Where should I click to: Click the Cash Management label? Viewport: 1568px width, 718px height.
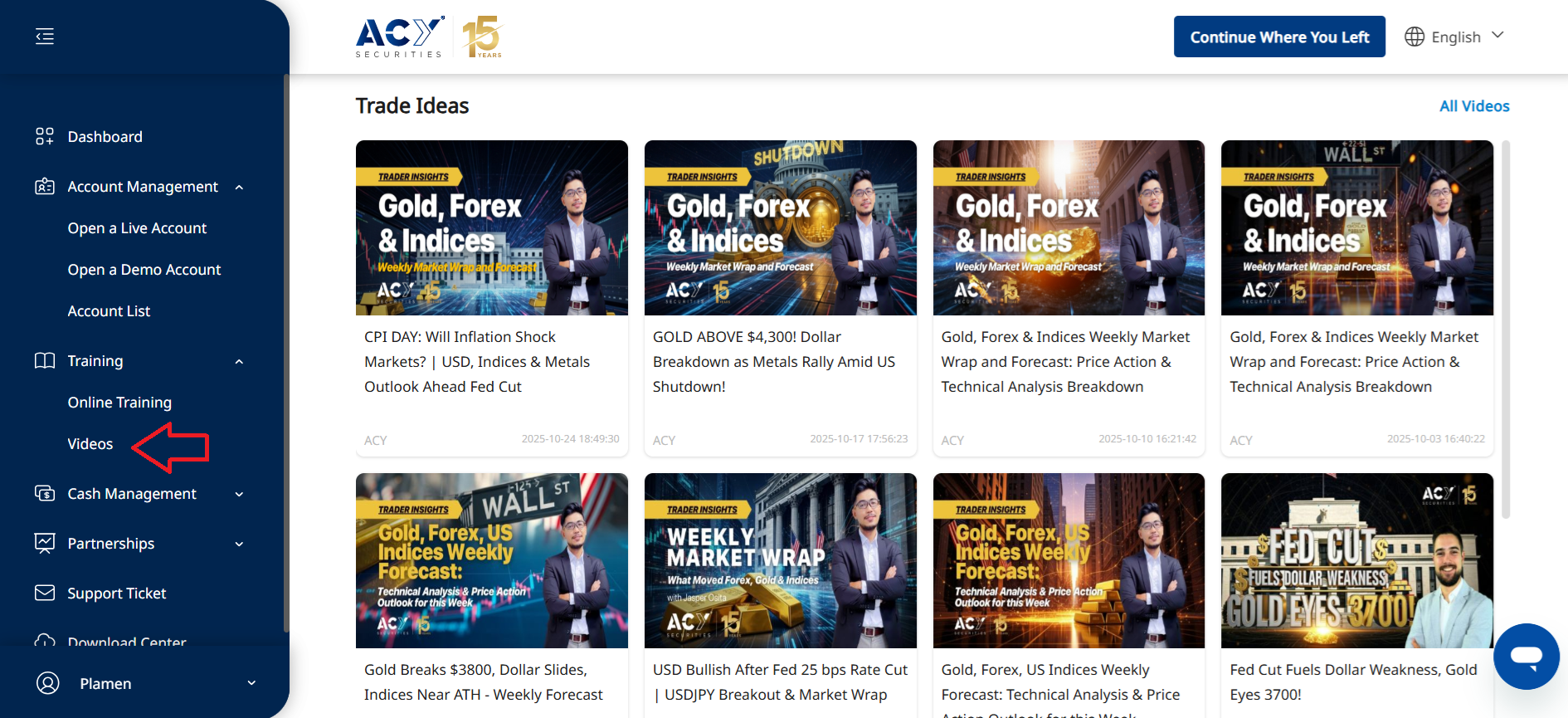[x=132, y=493]
